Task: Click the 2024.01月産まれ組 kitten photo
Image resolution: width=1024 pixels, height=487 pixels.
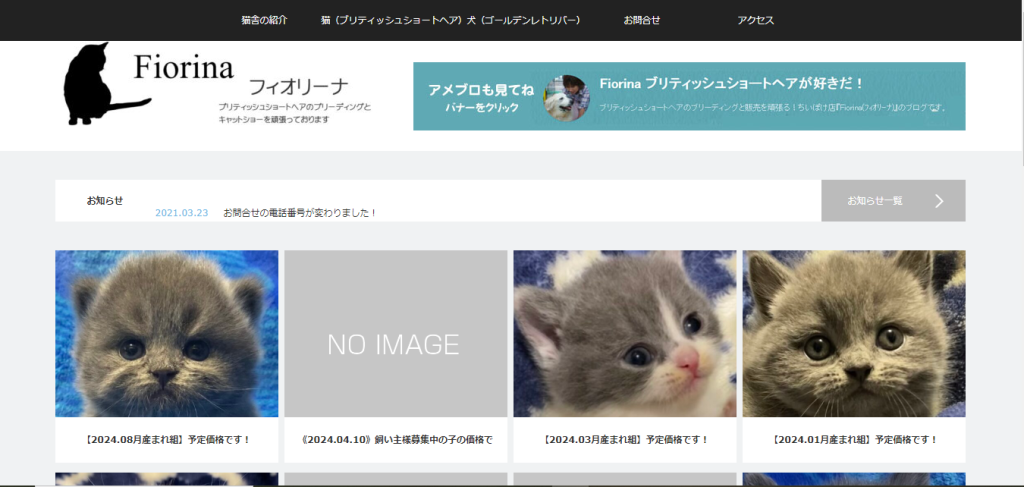Action: point(853,333)
